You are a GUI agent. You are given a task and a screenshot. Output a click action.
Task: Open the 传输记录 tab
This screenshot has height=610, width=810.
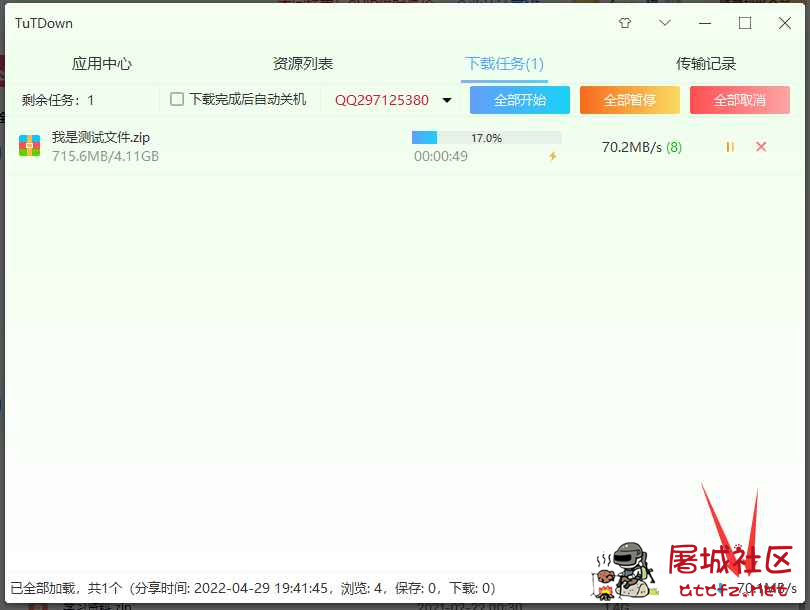point(706,64)
